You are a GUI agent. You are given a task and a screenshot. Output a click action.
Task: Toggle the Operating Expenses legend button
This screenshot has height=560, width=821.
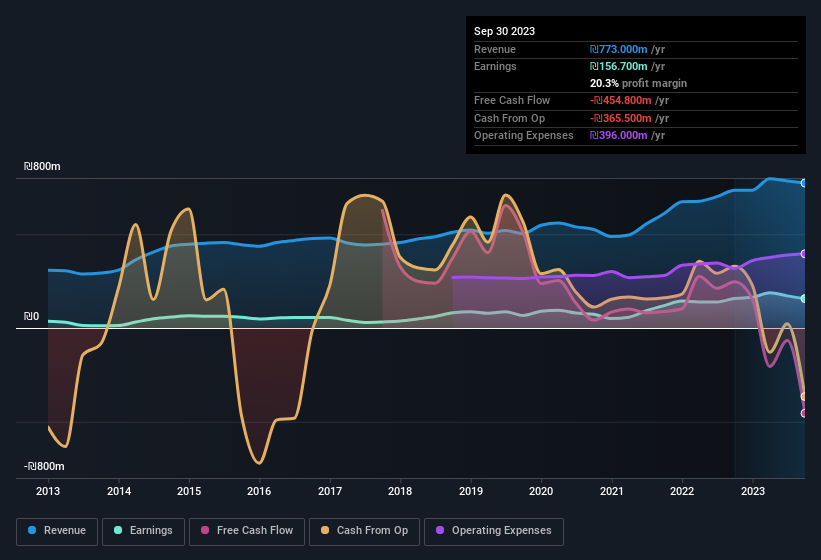point(494,531)
